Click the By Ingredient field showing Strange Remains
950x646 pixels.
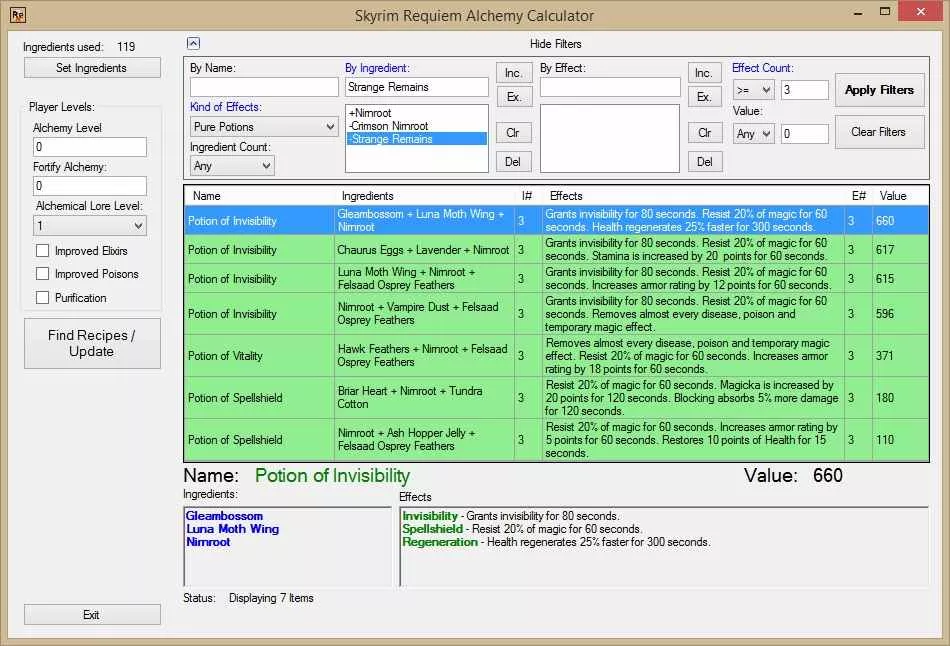pos(417,87)
